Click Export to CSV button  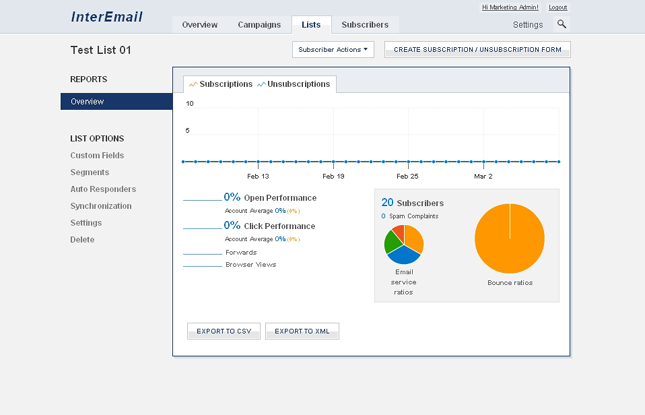click(223, 331)
